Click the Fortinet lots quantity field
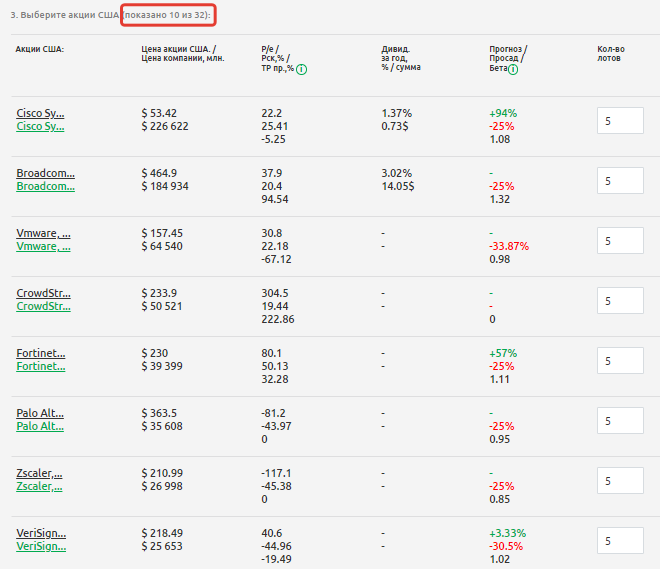The image size is (660, 569). 620,361
